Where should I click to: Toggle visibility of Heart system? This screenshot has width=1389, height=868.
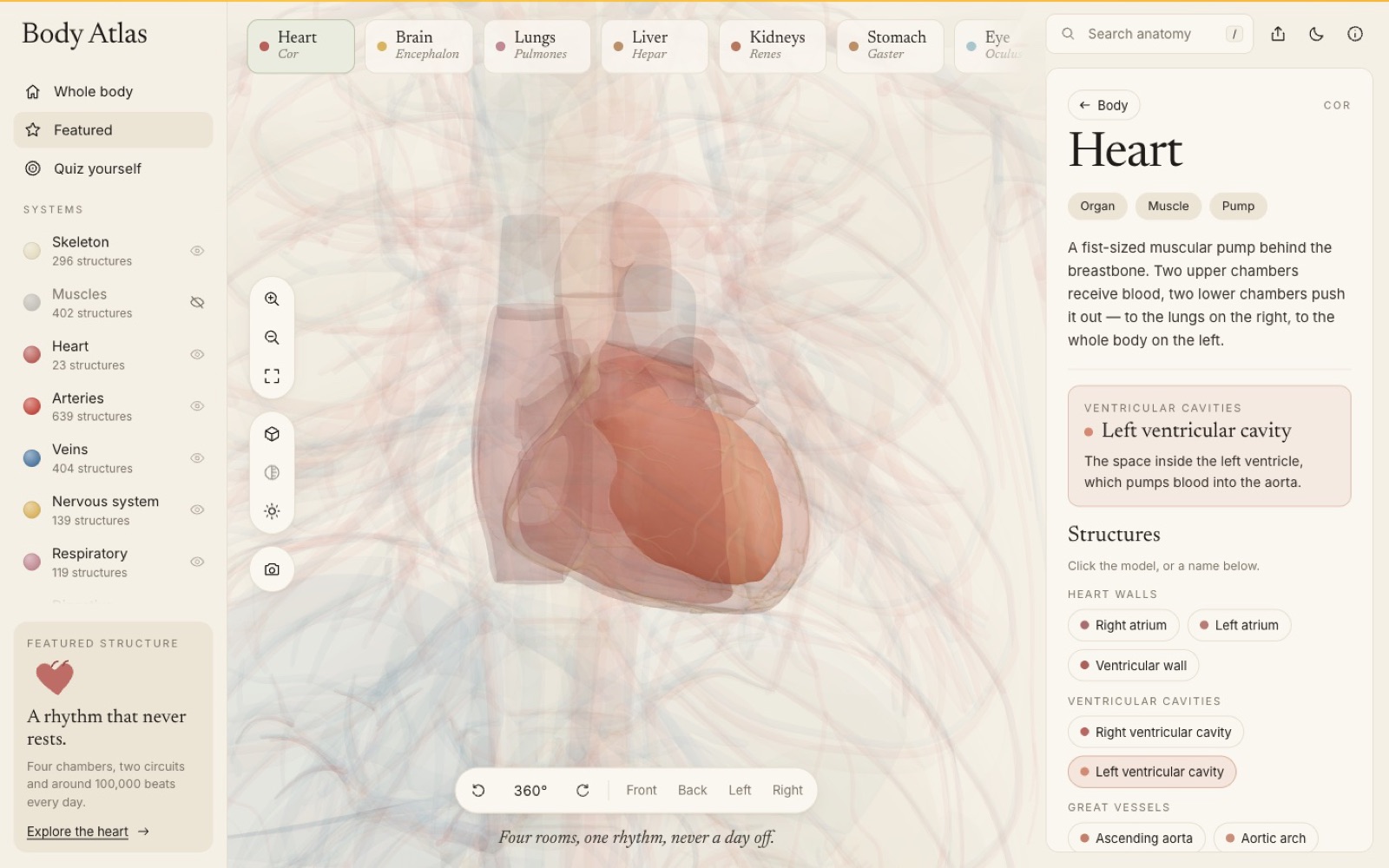197,354
